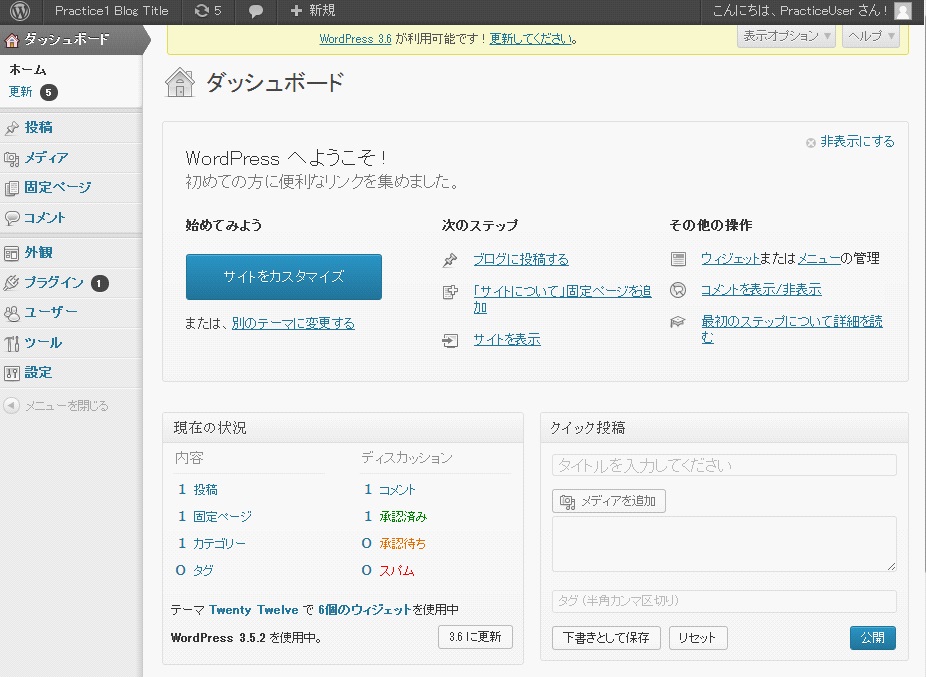The height and width of the screenshot is (677, 926).
Task: Click pushpin icon beside ブログに投稿する
Action: click(x=450, y=260)
